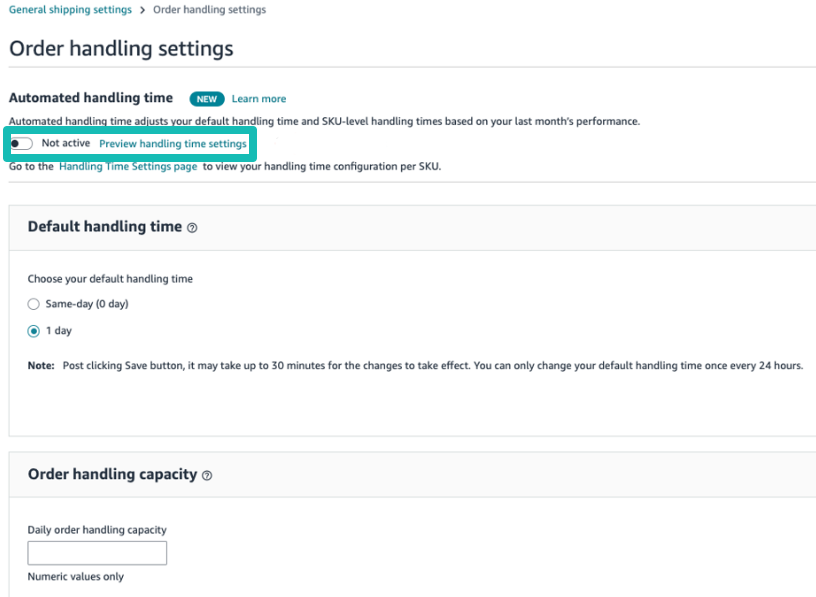816x597 pixels.
Task: Click the breadcrumb chevron separator
Action: pyautogui.click(x=143, y=9)
